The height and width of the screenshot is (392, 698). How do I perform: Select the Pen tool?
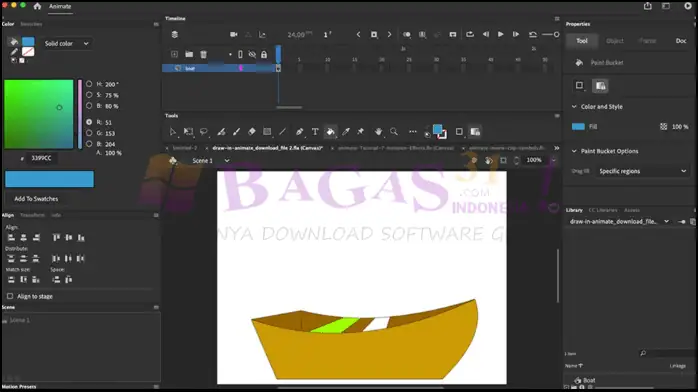[x=300, y=132]
